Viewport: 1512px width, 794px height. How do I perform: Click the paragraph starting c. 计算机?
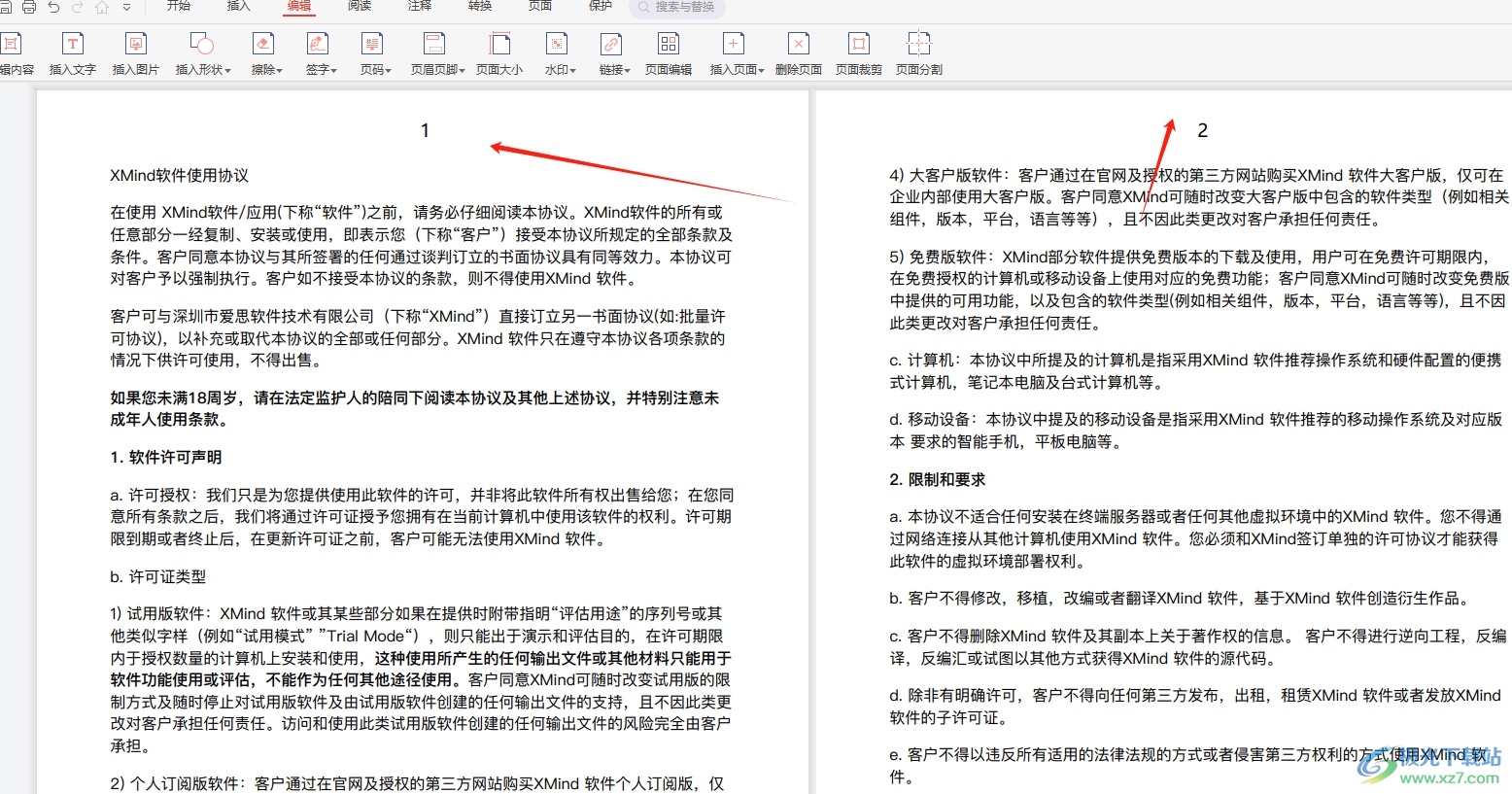point(1195,371)
